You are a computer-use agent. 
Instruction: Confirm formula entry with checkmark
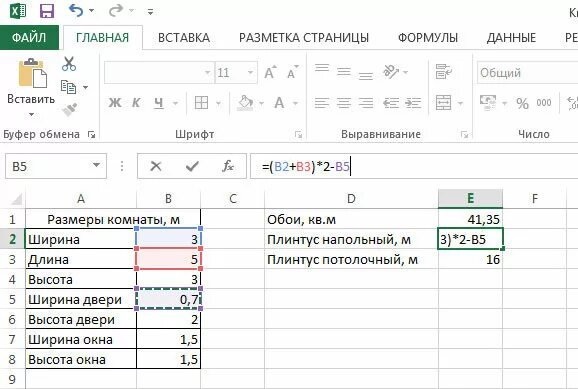[x=192, y=166]
